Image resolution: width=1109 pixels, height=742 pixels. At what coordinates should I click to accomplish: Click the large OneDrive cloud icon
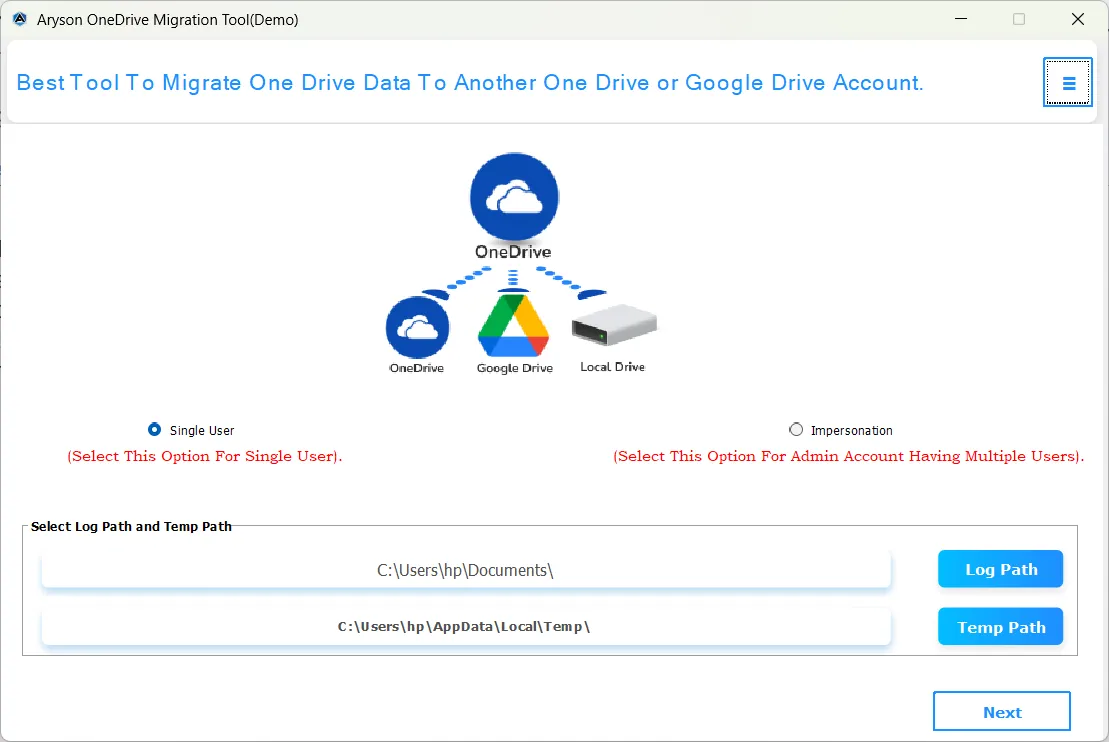pyautogui.click(x=513, y=197)
